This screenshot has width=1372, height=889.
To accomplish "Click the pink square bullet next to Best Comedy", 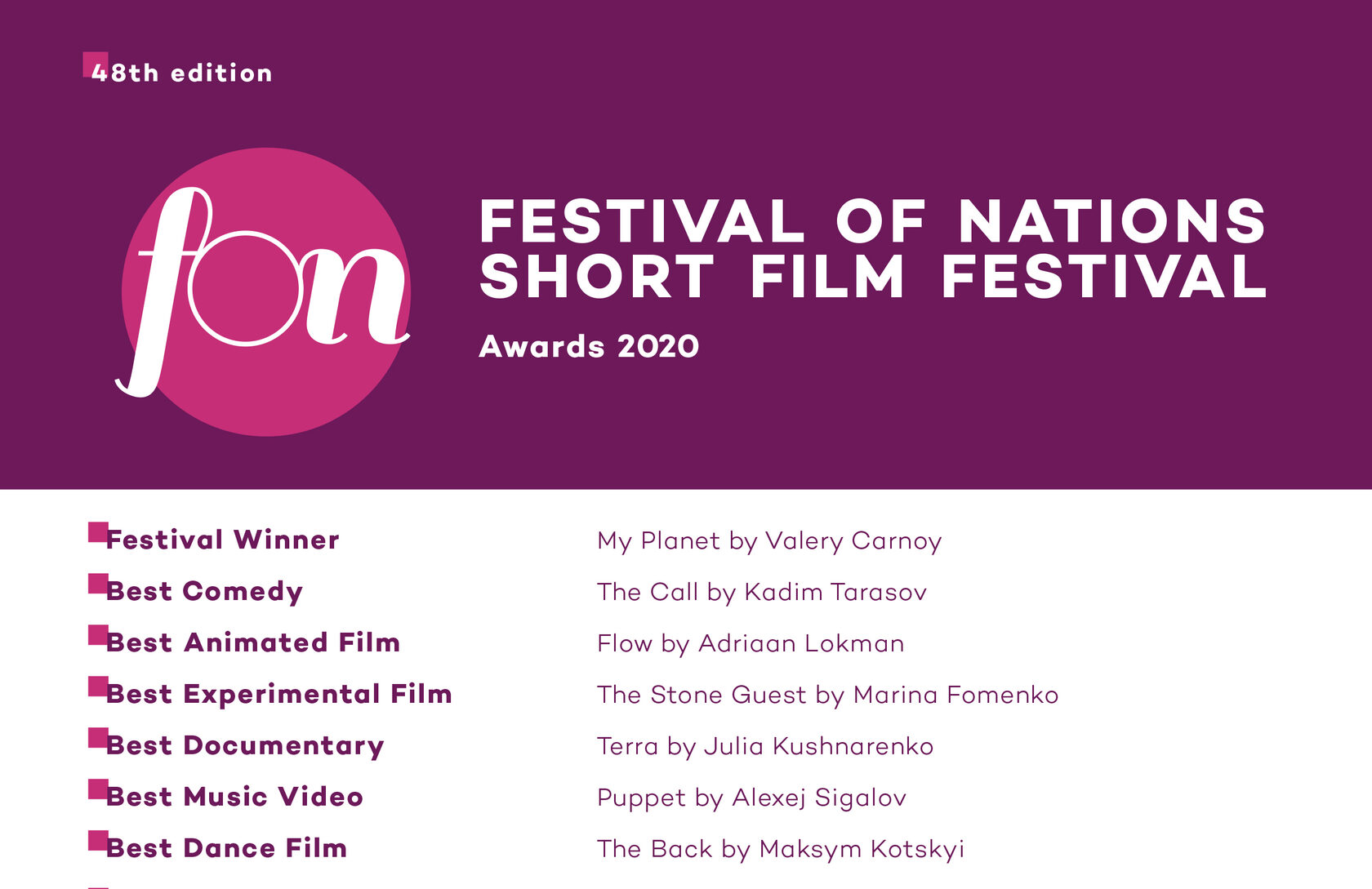I will click(98, 584).
